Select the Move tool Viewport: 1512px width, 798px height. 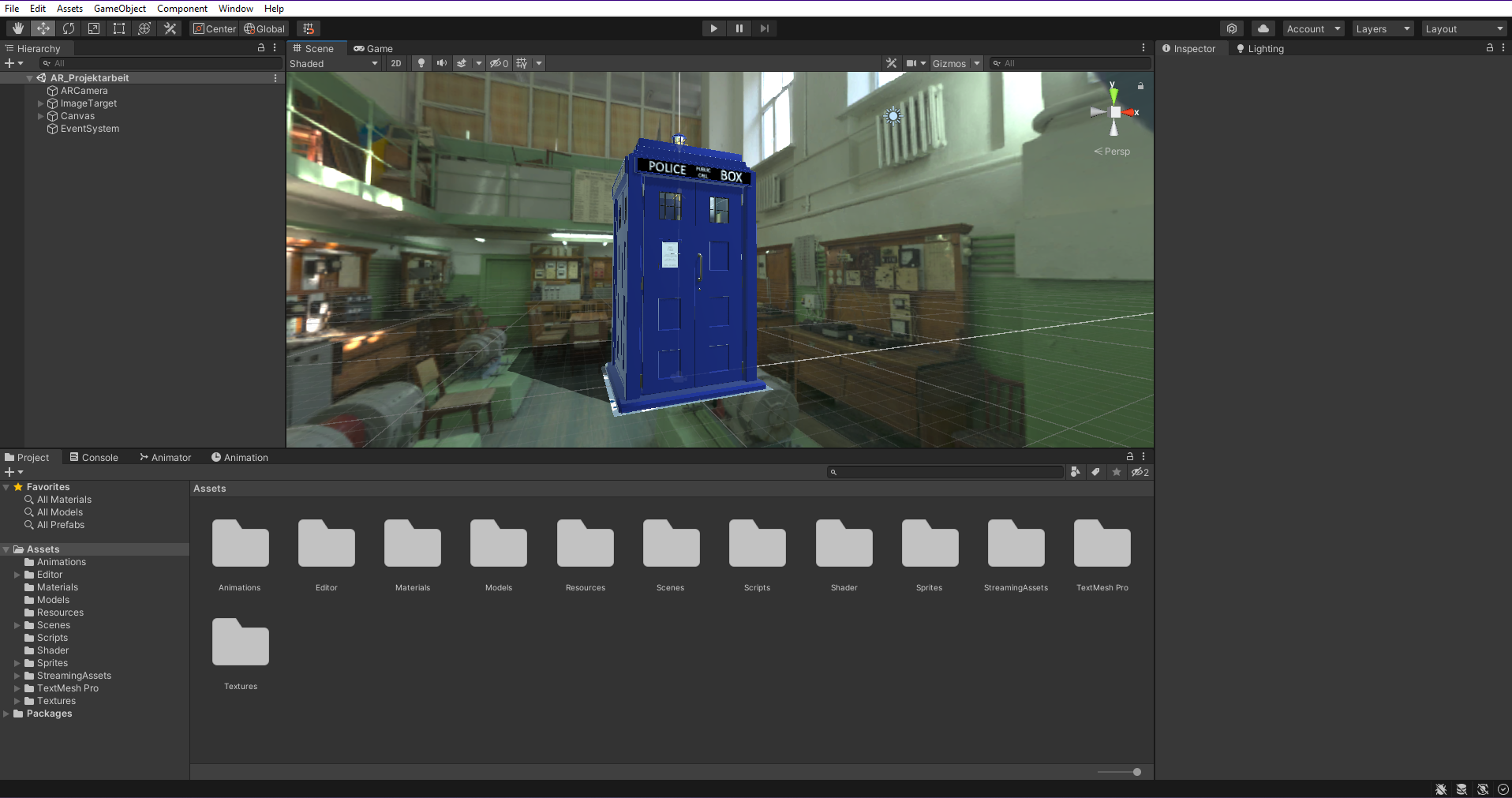point(43,28)
